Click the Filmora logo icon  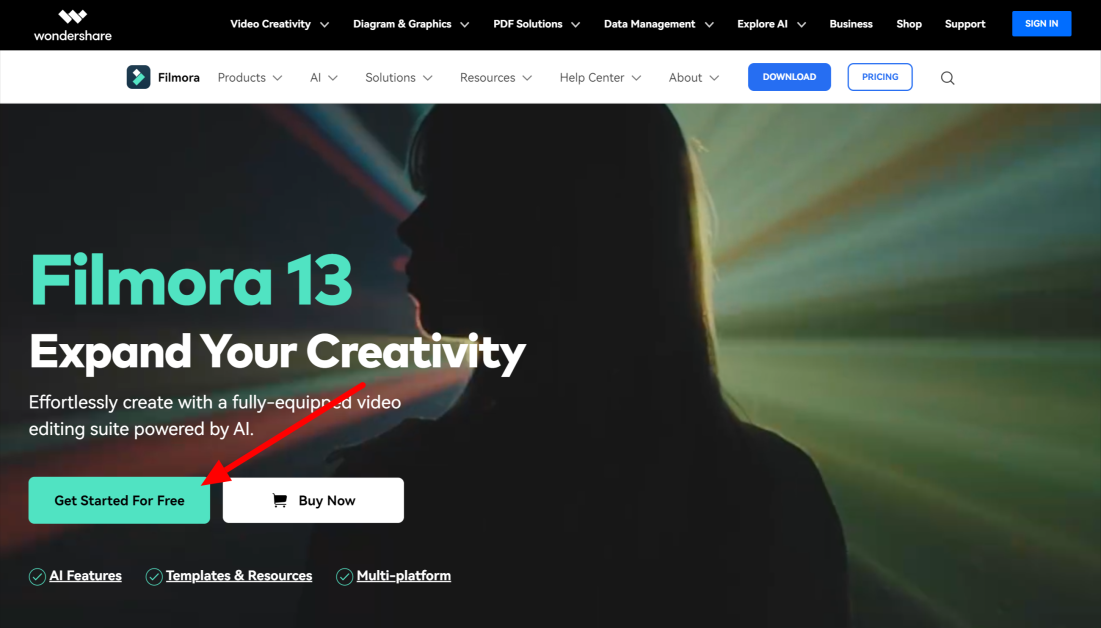[x=138, y=77]
